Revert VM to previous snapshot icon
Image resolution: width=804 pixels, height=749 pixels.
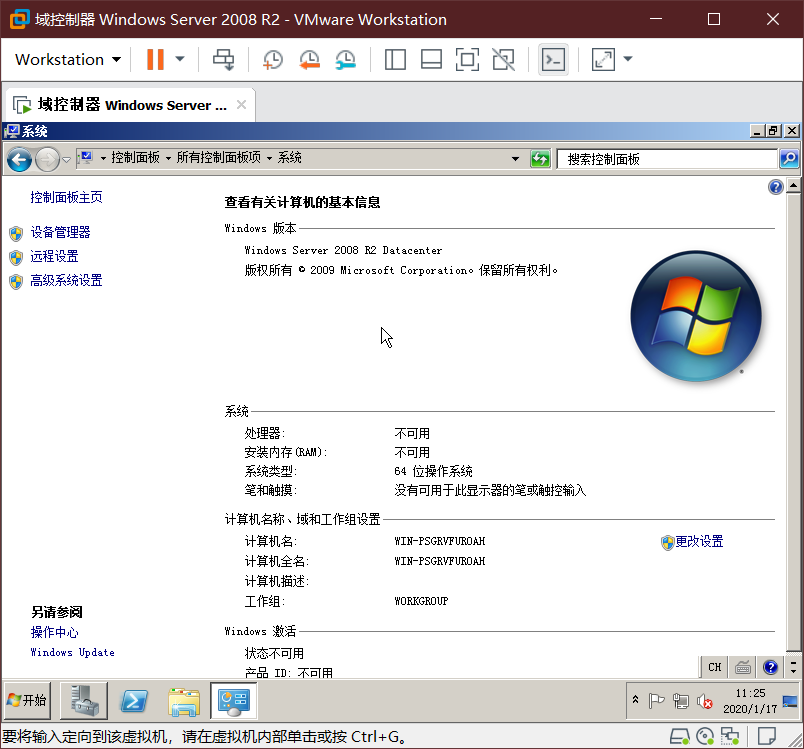click(x=309, y=59)
